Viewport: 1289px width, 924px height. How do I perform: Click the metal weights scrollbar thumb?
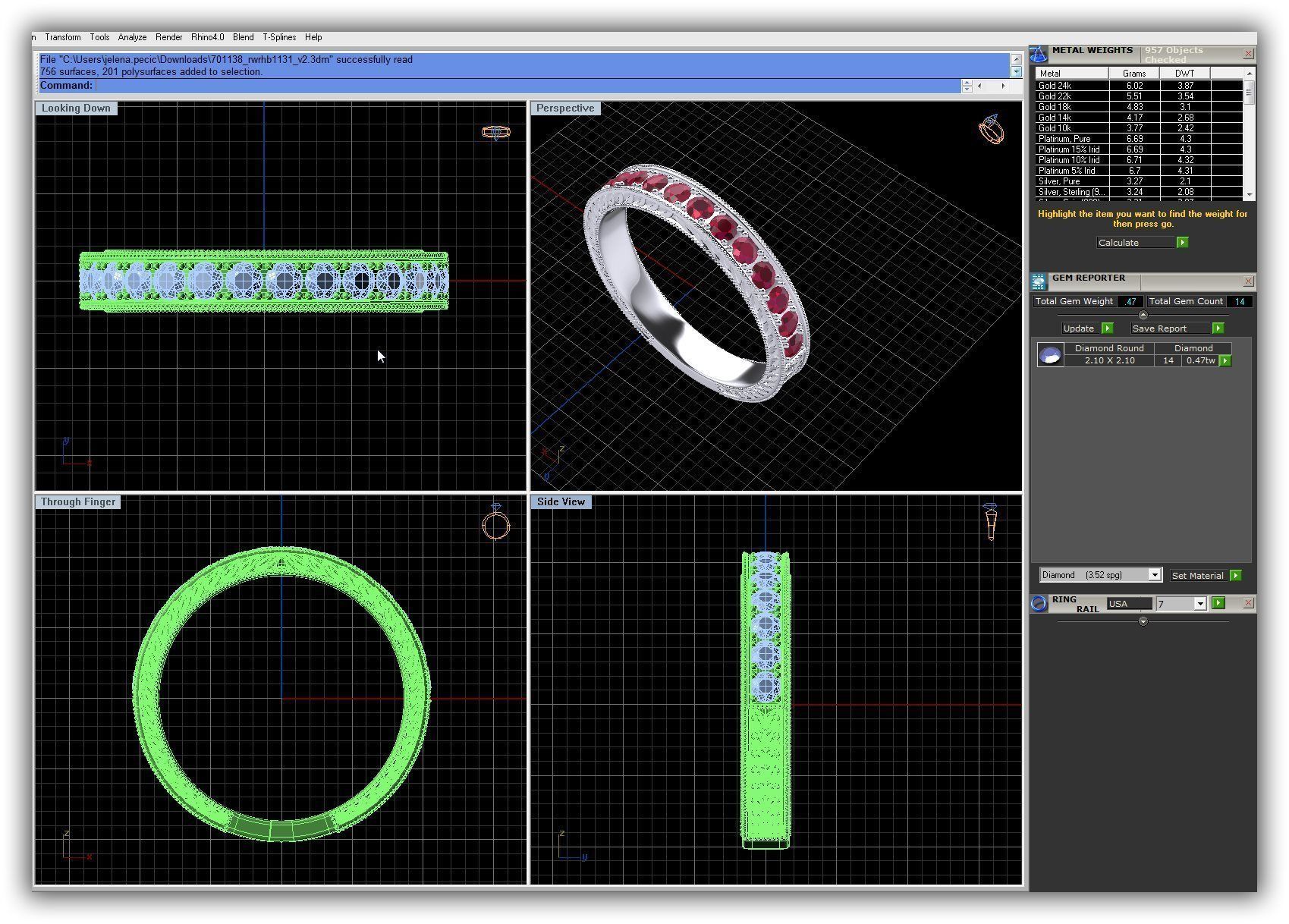point(1249,92)
